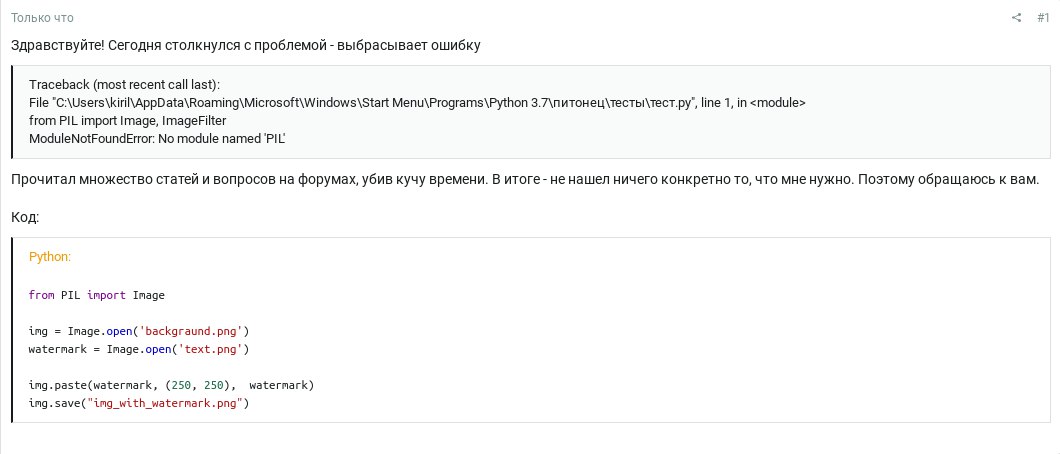This screenshot has height=454, width=1060.
Task: Click the "Код:" text label
Action: (25, 217)
